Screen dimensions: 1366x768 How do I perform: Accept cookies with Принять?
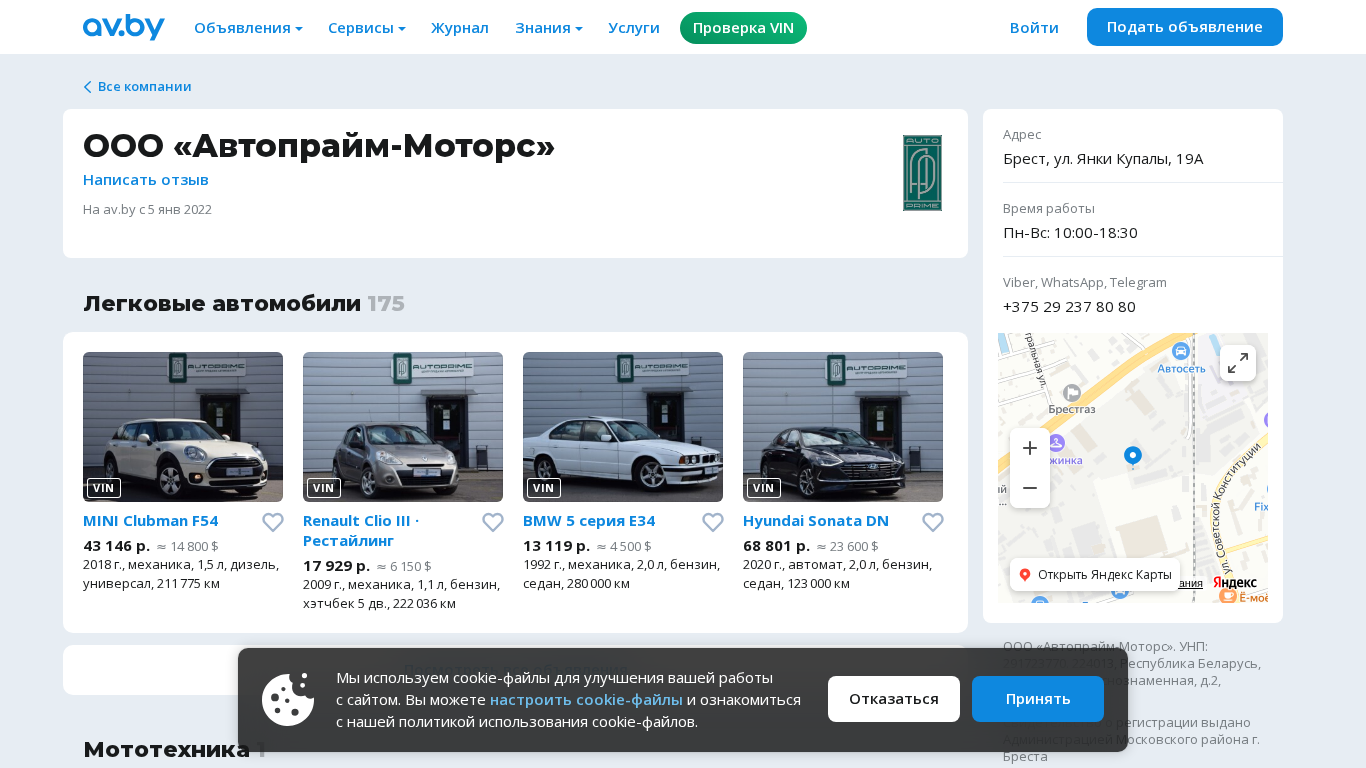click(1038, 699)
